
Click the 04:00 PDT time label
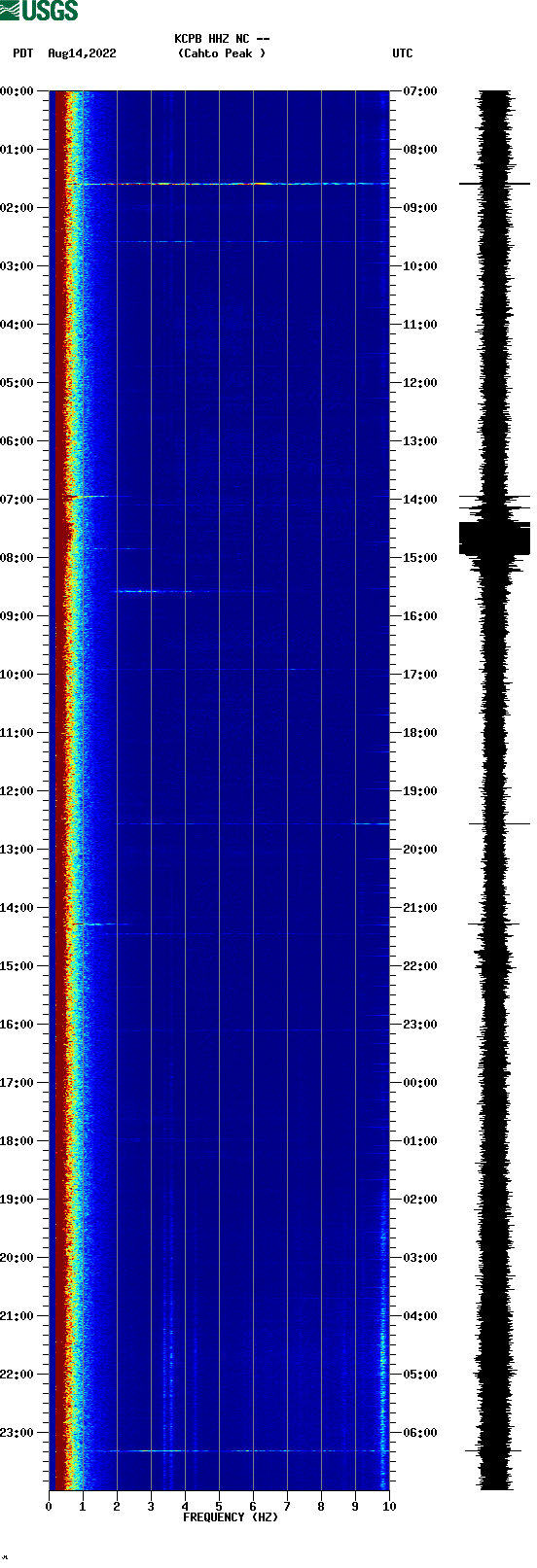pos(18,325)
